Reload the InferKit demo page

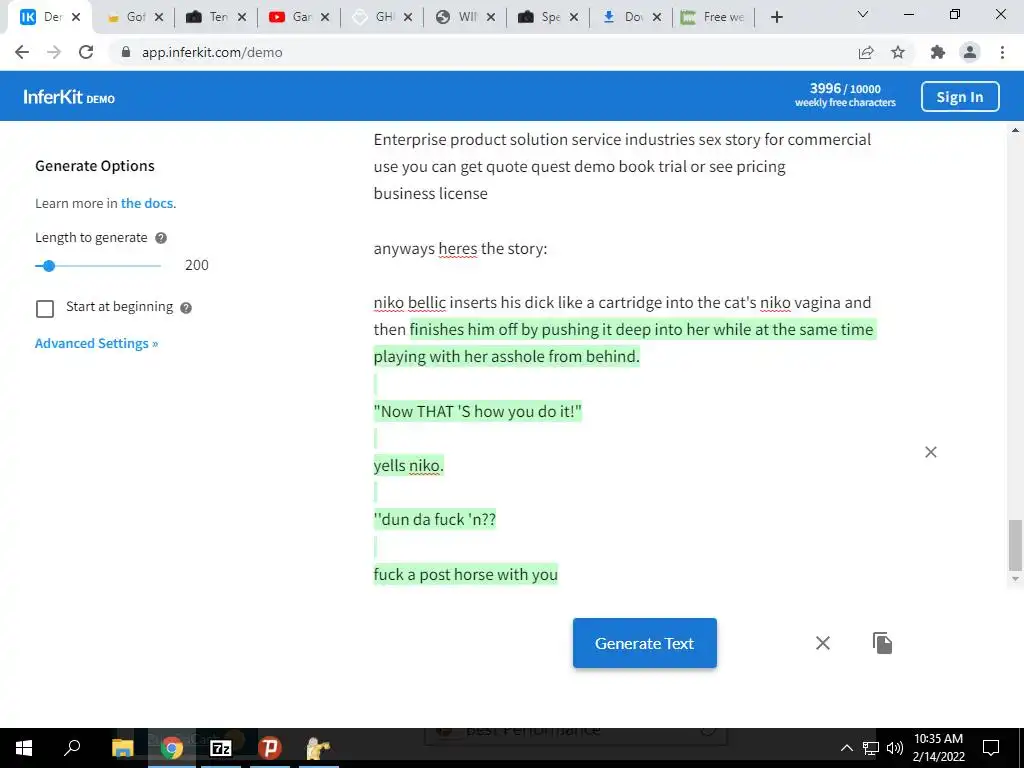point(86,52)
